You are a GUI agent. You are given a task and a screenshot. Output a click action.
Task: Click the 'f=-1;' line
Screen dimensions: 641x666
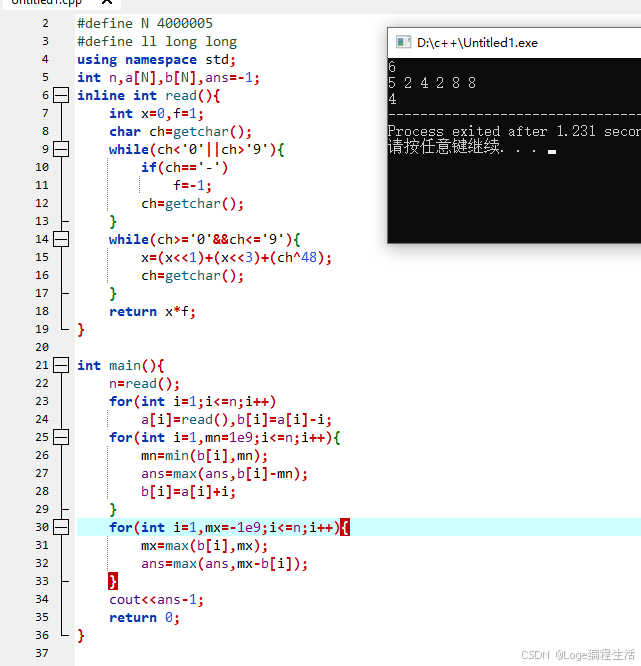point(192,185)
